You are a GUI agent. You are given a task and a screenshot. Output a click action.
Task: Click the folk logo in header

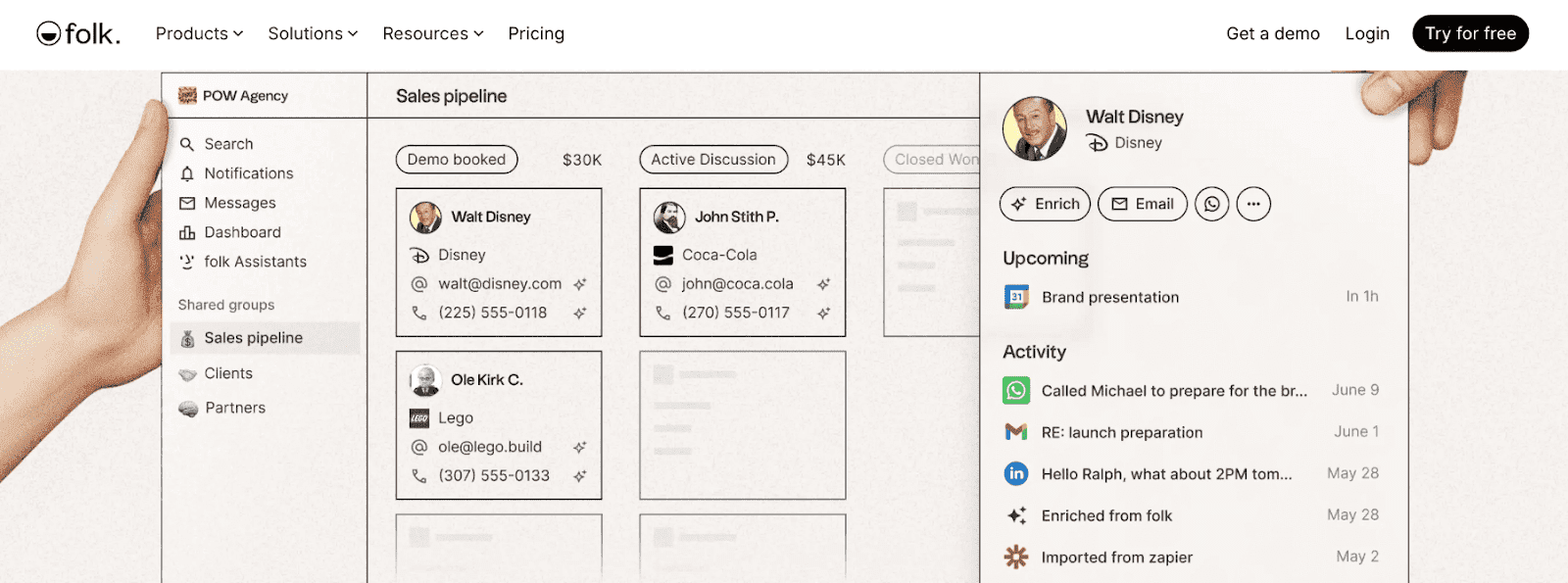[78, 33]
